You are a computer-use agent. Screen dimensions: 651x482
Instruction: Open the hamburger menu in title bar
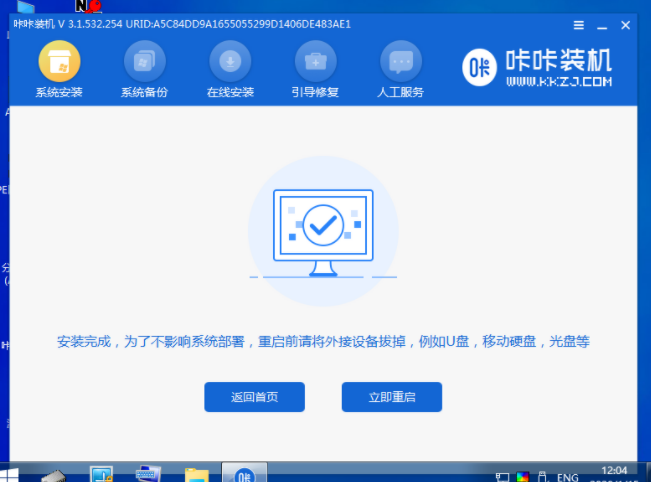pos(580,24)
